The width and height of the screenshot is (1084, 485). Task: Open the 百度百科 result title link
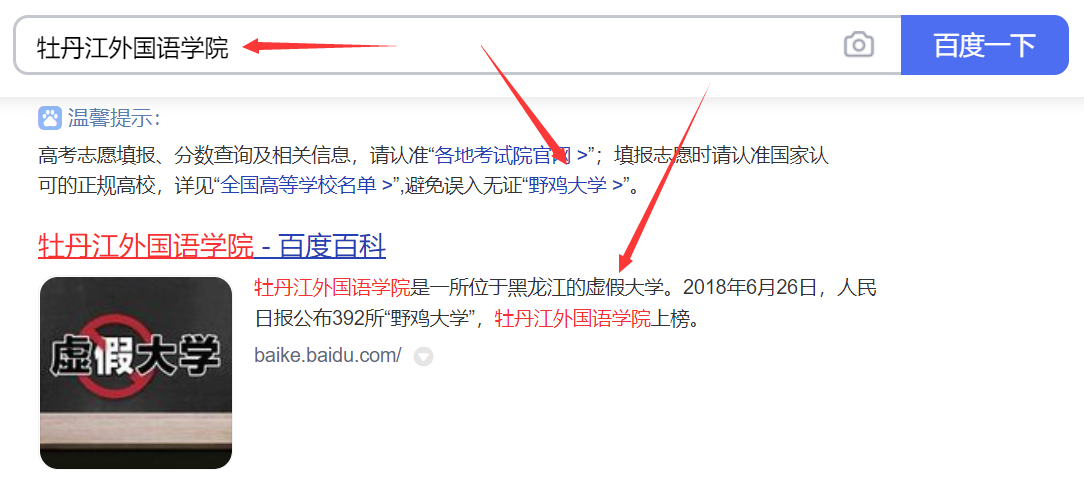pos(212,246)
